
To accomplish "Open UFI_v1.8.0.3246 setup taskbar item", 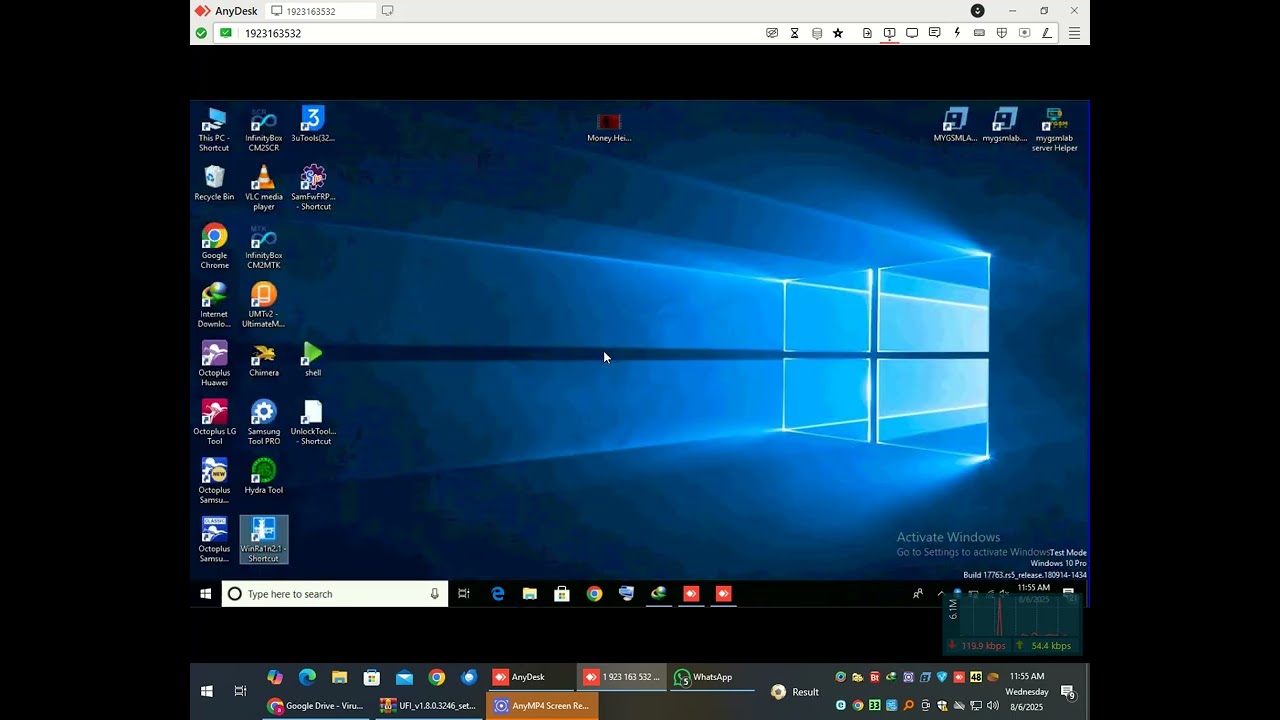I will tap(429, 705).
